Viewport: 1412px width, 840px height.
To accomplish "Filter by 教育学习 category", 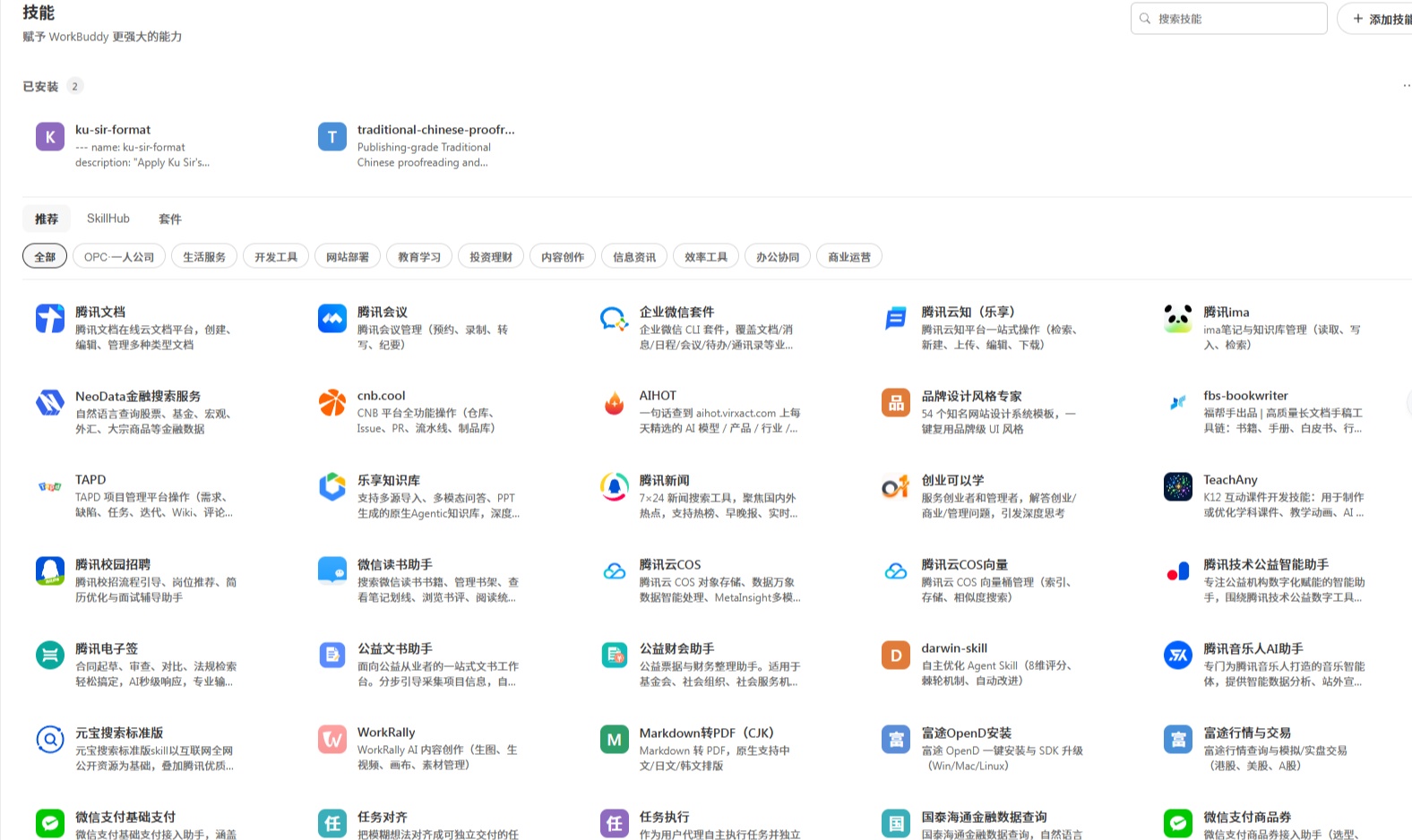I will [x=419, y=256].
